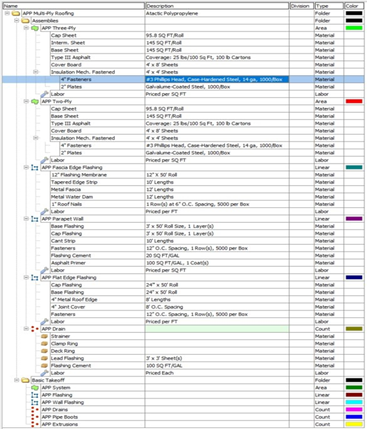Sort by the Division column header
Image resolution: width=367 pixels, height=429 pixels.
302,6
